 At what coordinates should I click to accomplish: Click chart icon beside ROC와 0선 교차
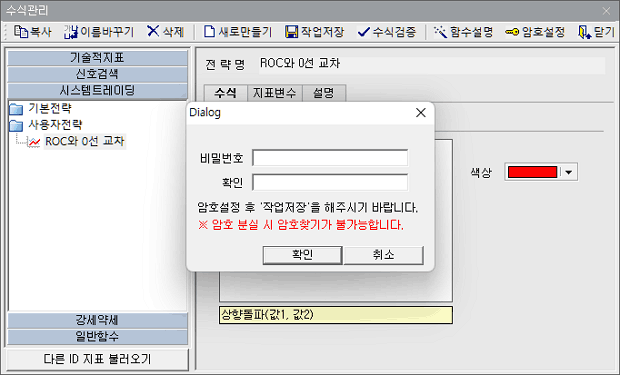tap(34, 142)
